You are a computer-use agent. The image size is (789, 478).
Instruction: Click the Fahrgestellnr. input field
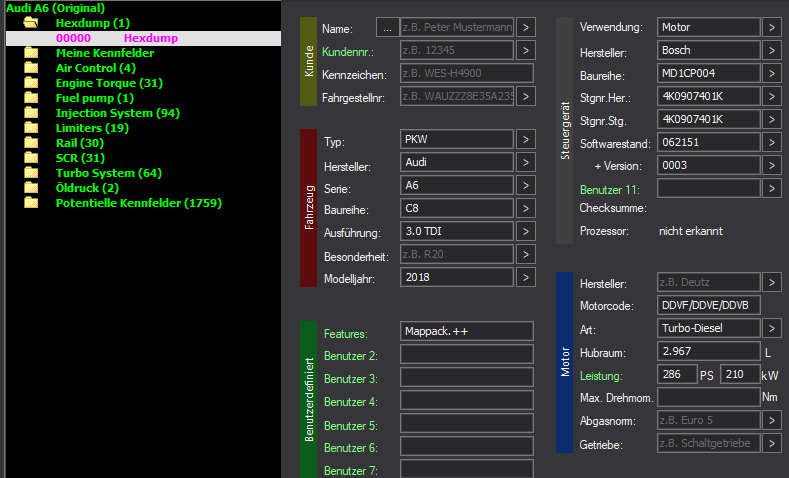tap(457, 96)
